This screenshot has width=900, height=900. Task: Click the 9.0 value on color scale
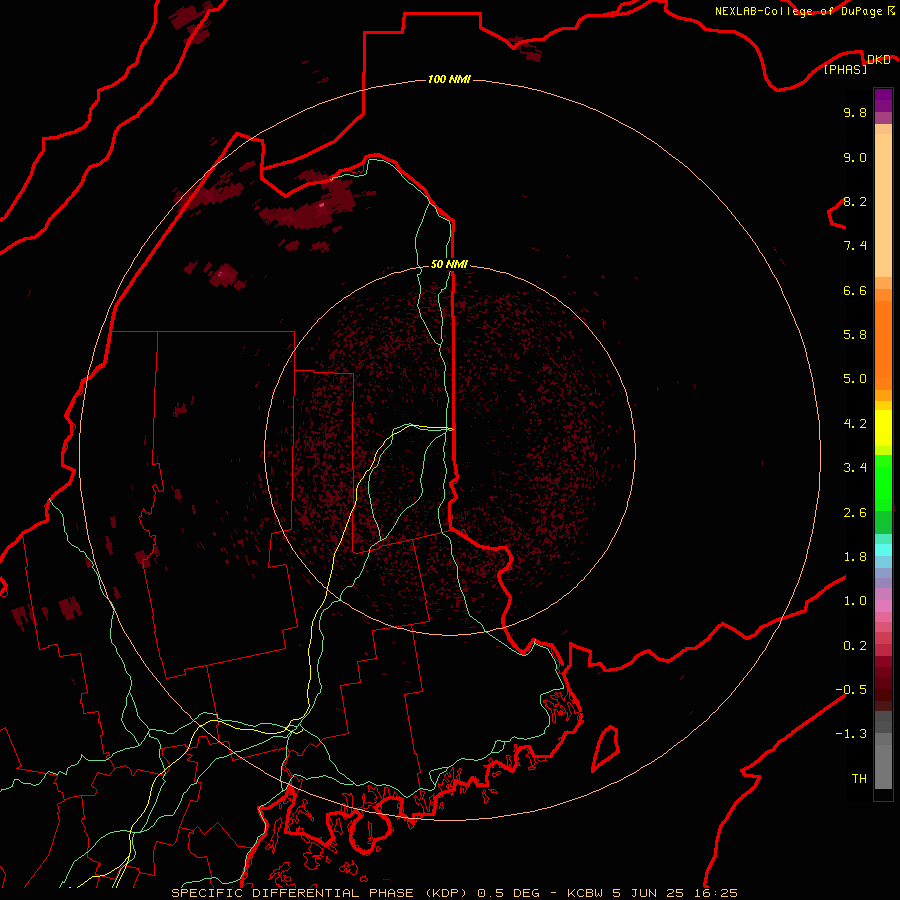coord(855,157)
